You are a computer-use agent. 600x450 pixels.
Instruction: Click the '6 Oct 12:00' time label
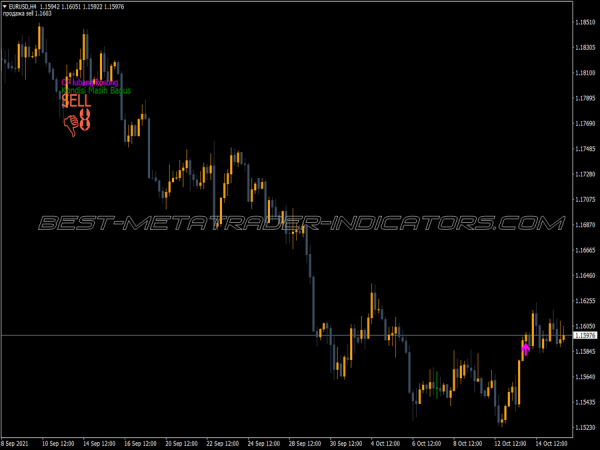click(x=426, y=443)
